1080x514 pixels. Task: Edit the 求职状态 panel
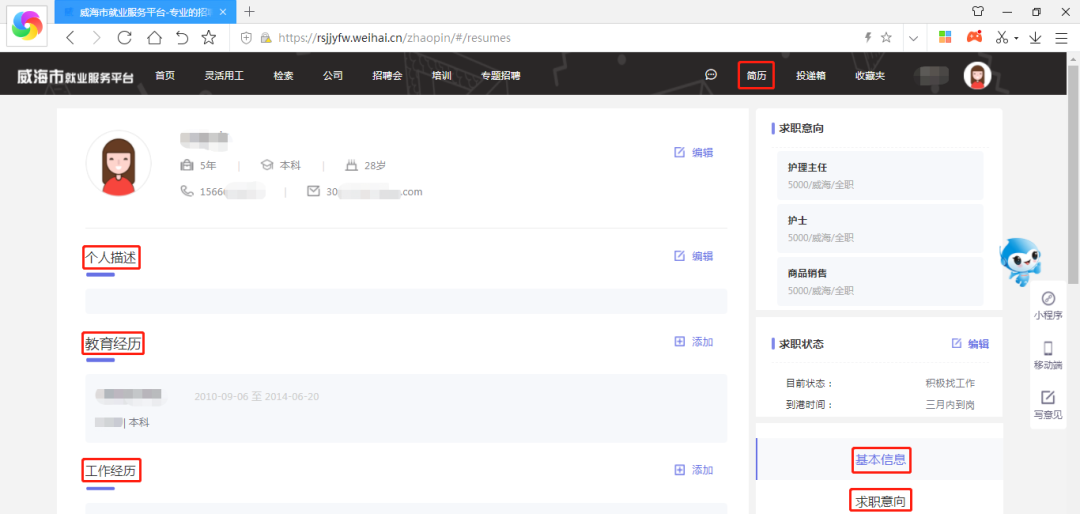pos(969,344)
